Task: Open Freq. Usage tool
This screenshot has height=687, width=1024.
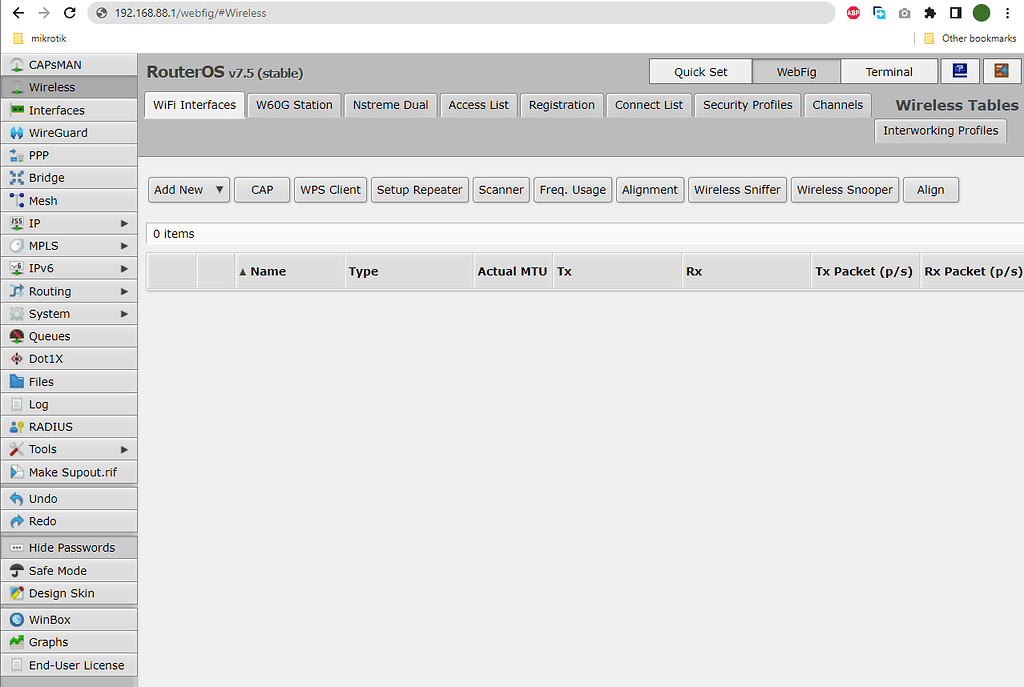Action: tap(573, 190)
